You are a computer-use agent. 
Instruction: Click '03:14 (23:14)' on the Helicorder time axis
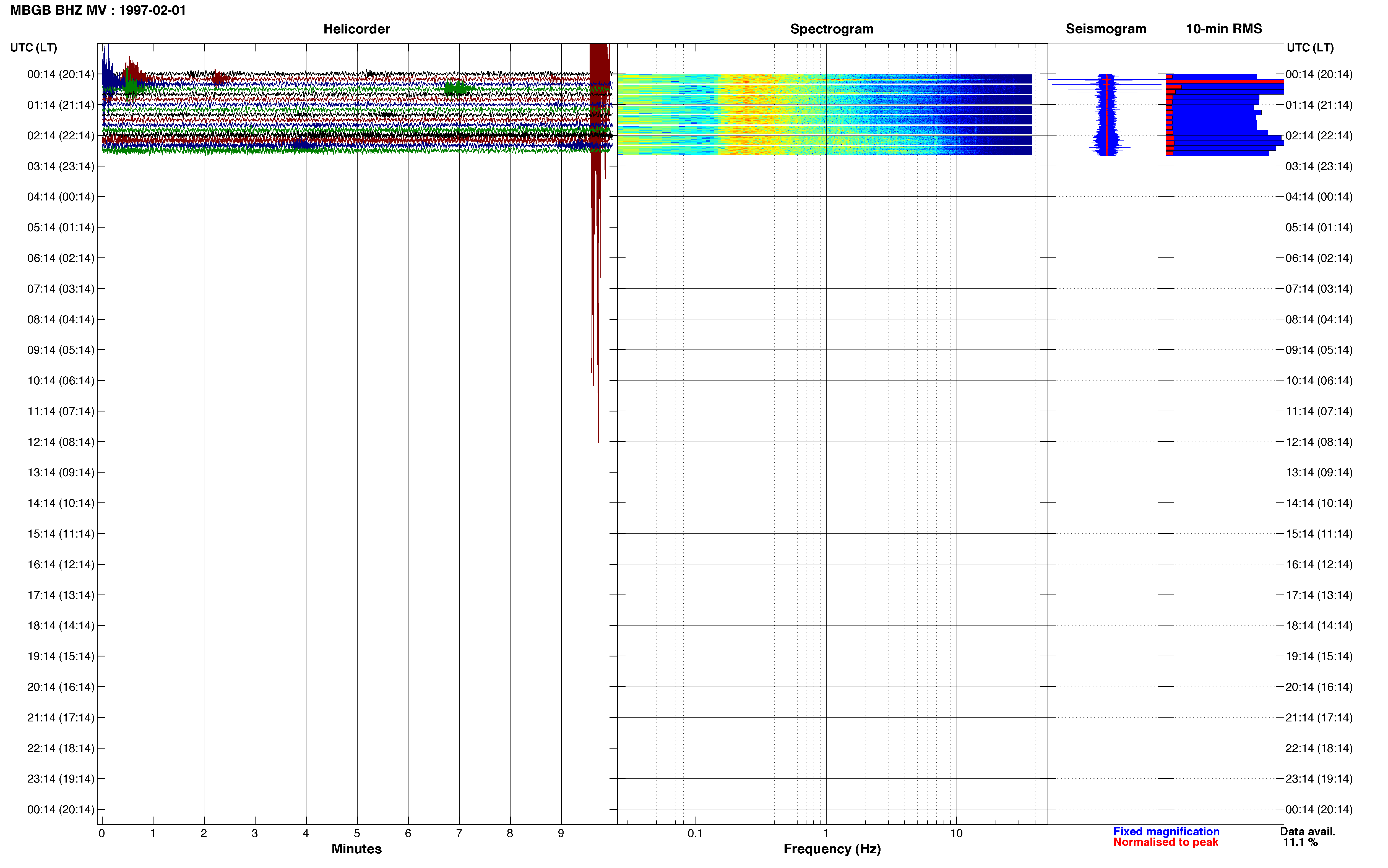[x=61, y=166]
